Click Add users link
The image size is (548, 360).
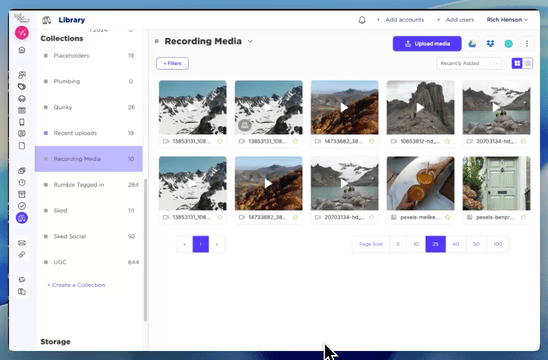(x=456, y=20)
